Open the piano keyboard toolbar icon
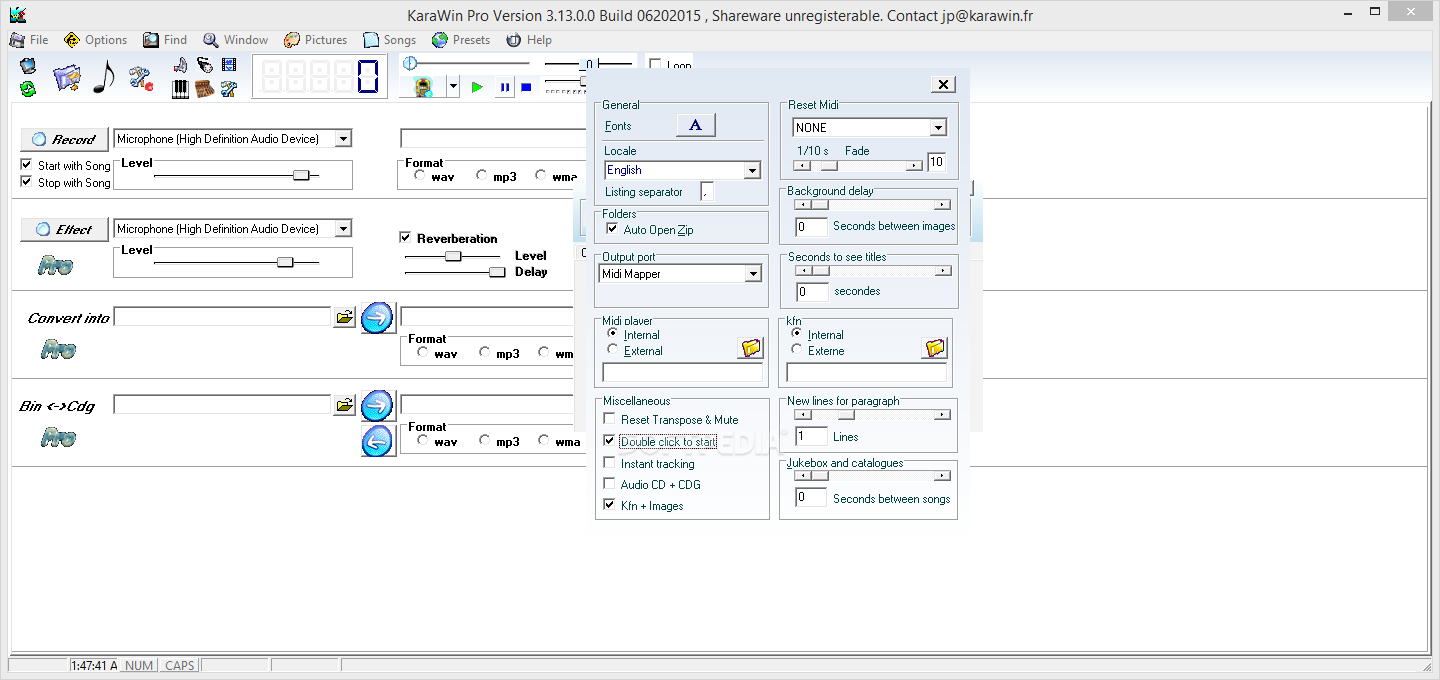Image resolution: width=1440 pixels, height=680 pixels. tap(181, 89)
